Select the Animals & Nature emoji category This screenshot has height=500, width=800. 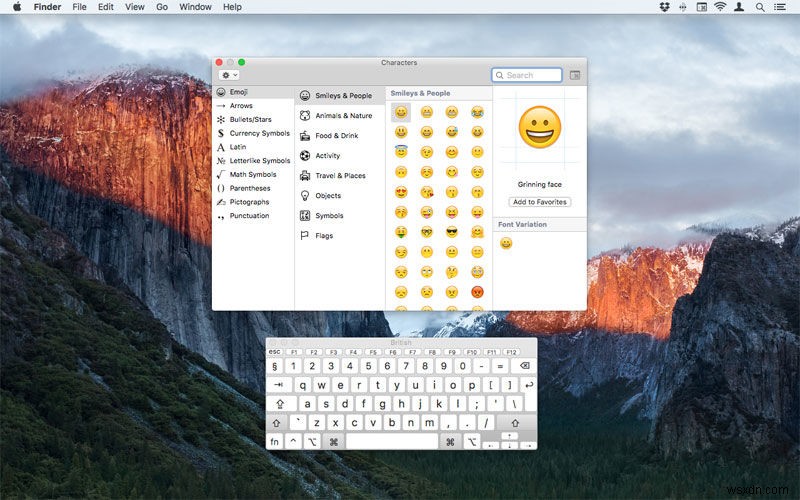pyautogui.click(x=343, y=116)
